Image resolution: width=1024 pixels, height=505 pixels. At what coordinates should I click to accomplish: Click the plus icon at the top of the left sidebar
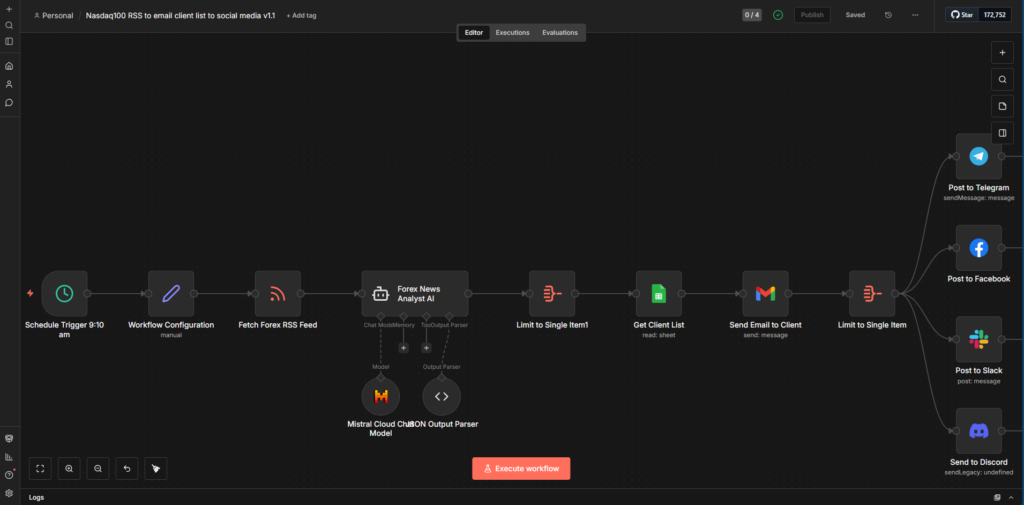tap(9, 9)
